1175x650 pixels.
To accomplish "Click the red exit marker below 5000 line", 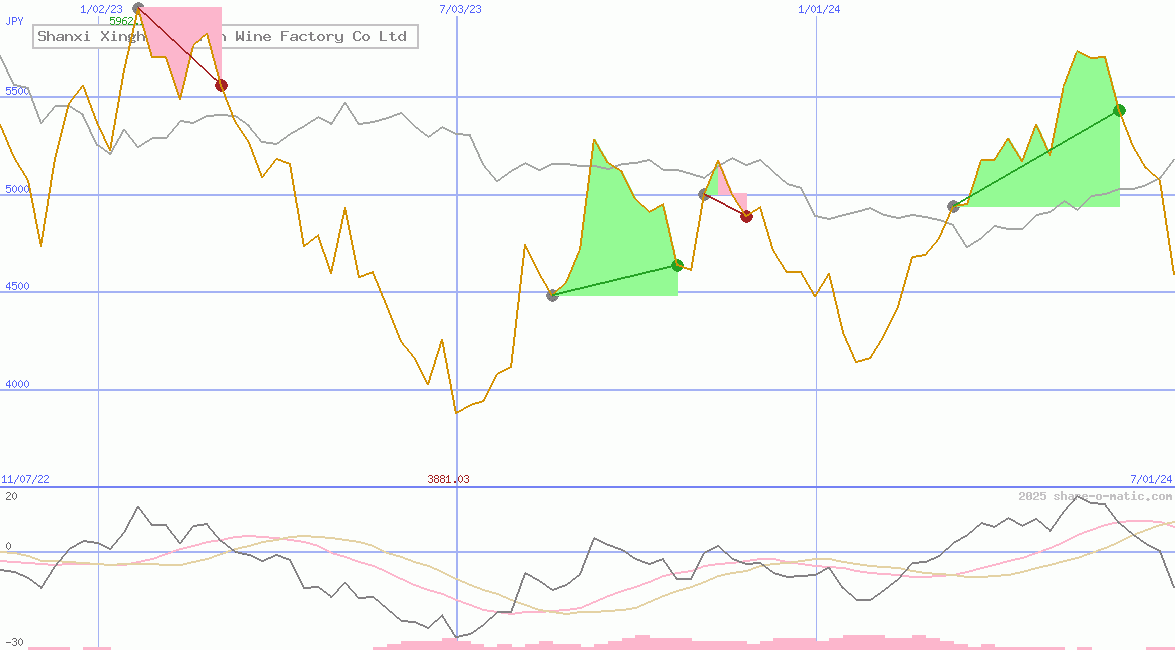I will point(746,216).
